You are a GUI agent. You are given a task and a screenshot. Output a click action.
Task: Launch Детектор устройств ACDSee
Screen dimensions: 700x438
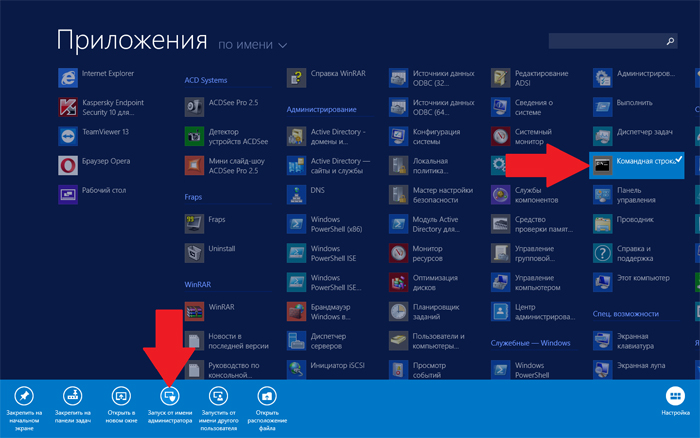(x=194, y=136)
